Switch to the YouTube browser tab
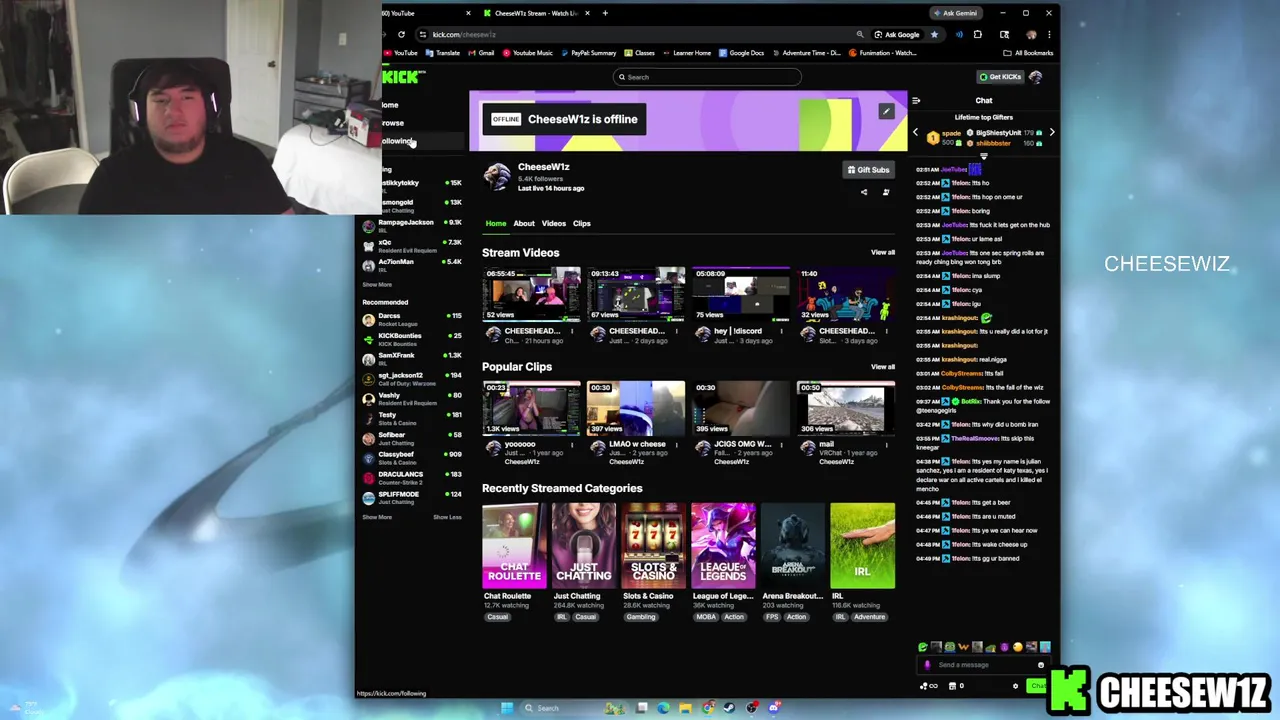This screenshot has width=1280, height=720. coord(425,13)
